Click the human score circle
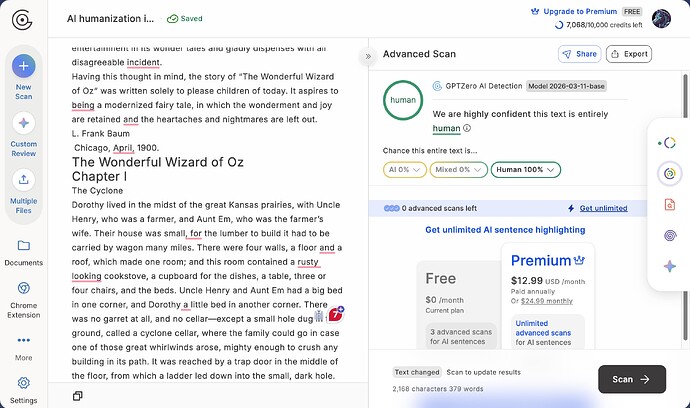The width and height of the screenshot is (690, 408). (403, 100)
